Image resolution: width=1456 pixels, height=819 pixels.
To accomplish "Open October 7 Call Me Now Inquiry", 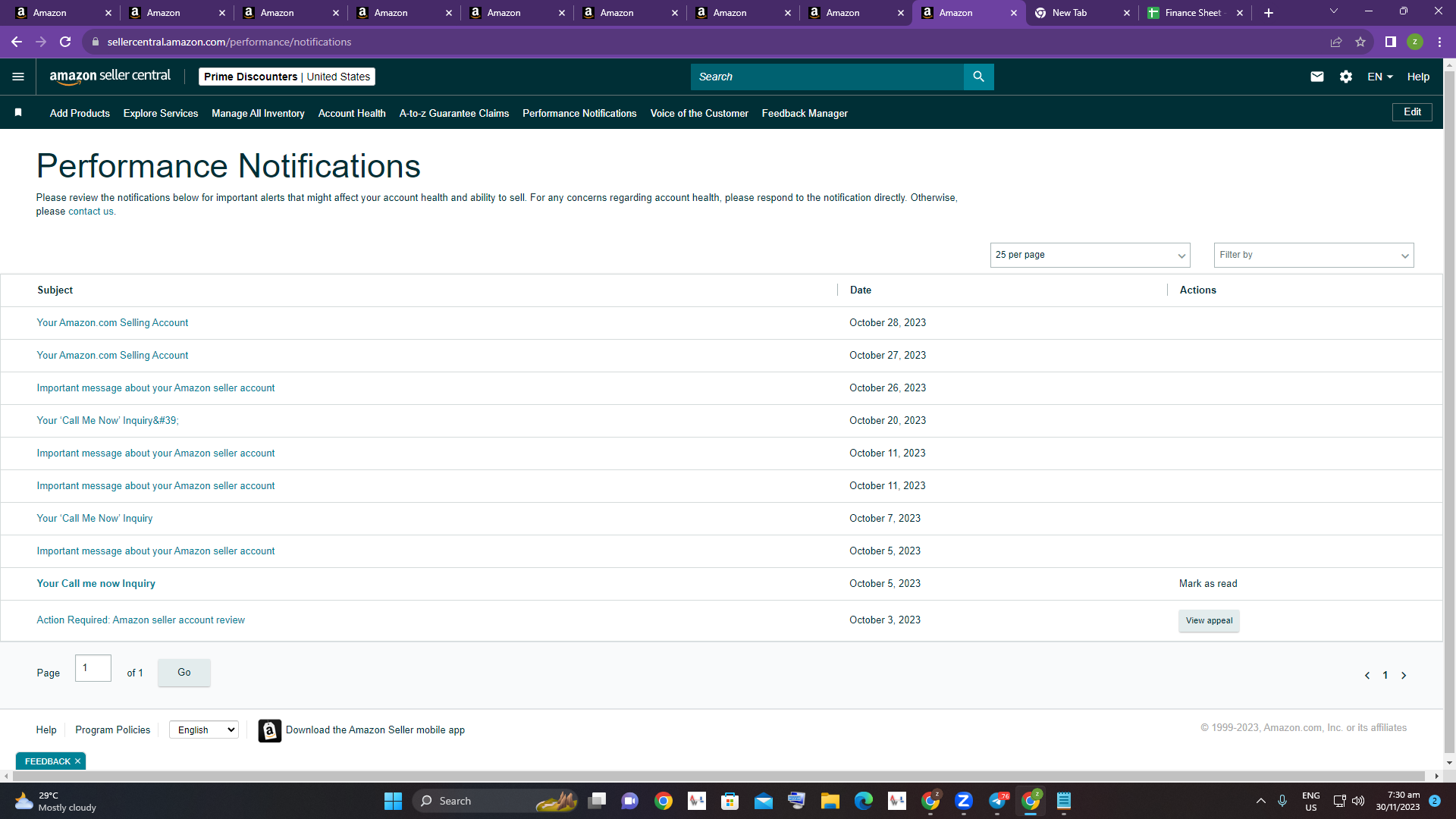I will (95, 518).
